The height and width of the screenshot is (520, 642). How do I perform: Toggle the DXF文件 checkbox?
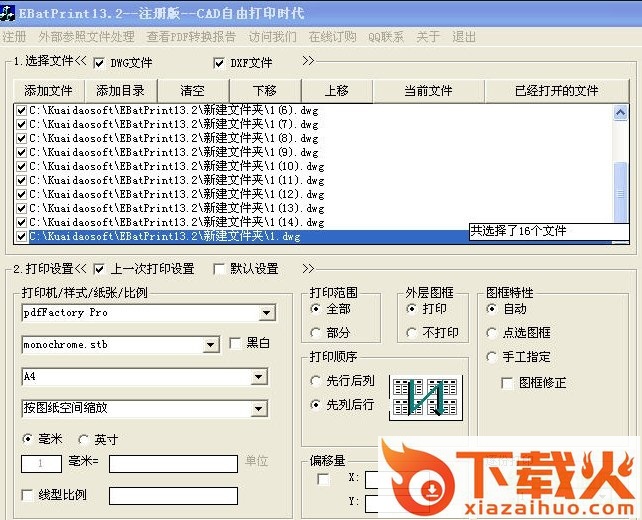[219, 63]
